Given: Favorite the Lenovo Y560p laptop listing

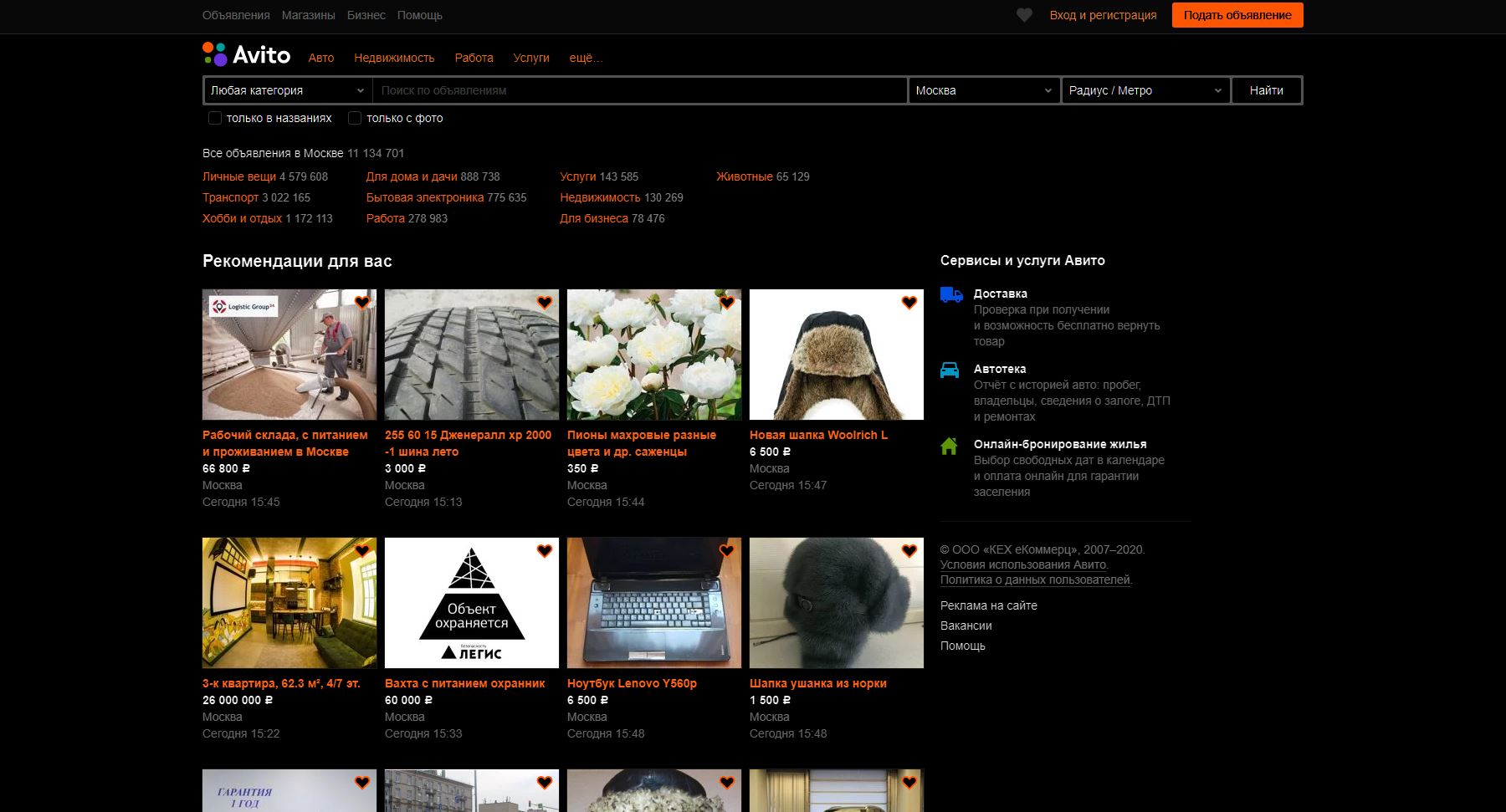Looking at the screenshot, I should point(727,551).
